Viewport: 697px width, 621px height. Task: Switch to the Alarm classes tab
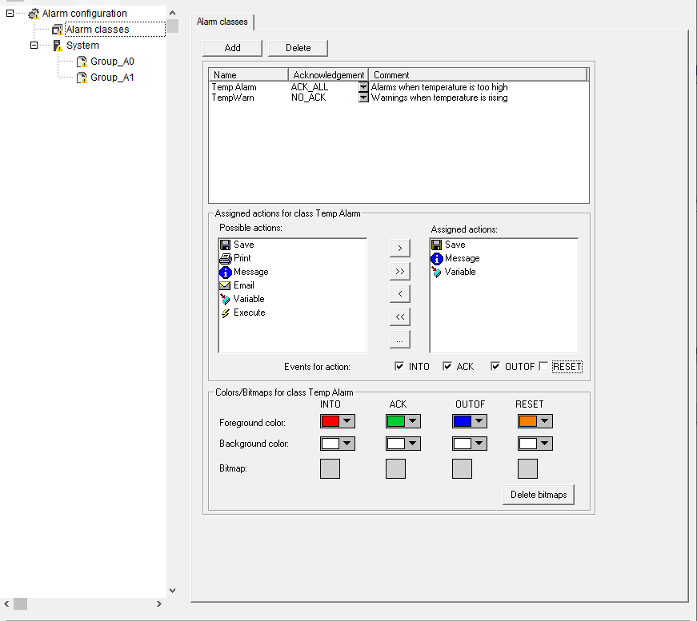pyautogui.click(x=223, y=21)
